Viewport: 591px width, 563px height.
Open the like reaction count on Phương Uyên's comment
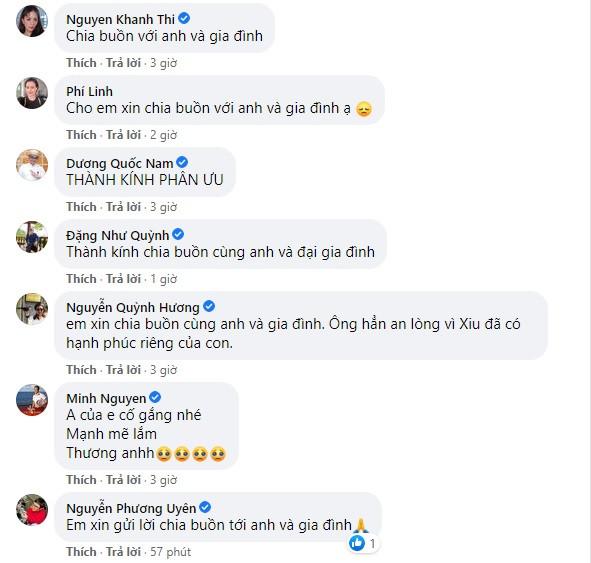(x=363, y=543)
